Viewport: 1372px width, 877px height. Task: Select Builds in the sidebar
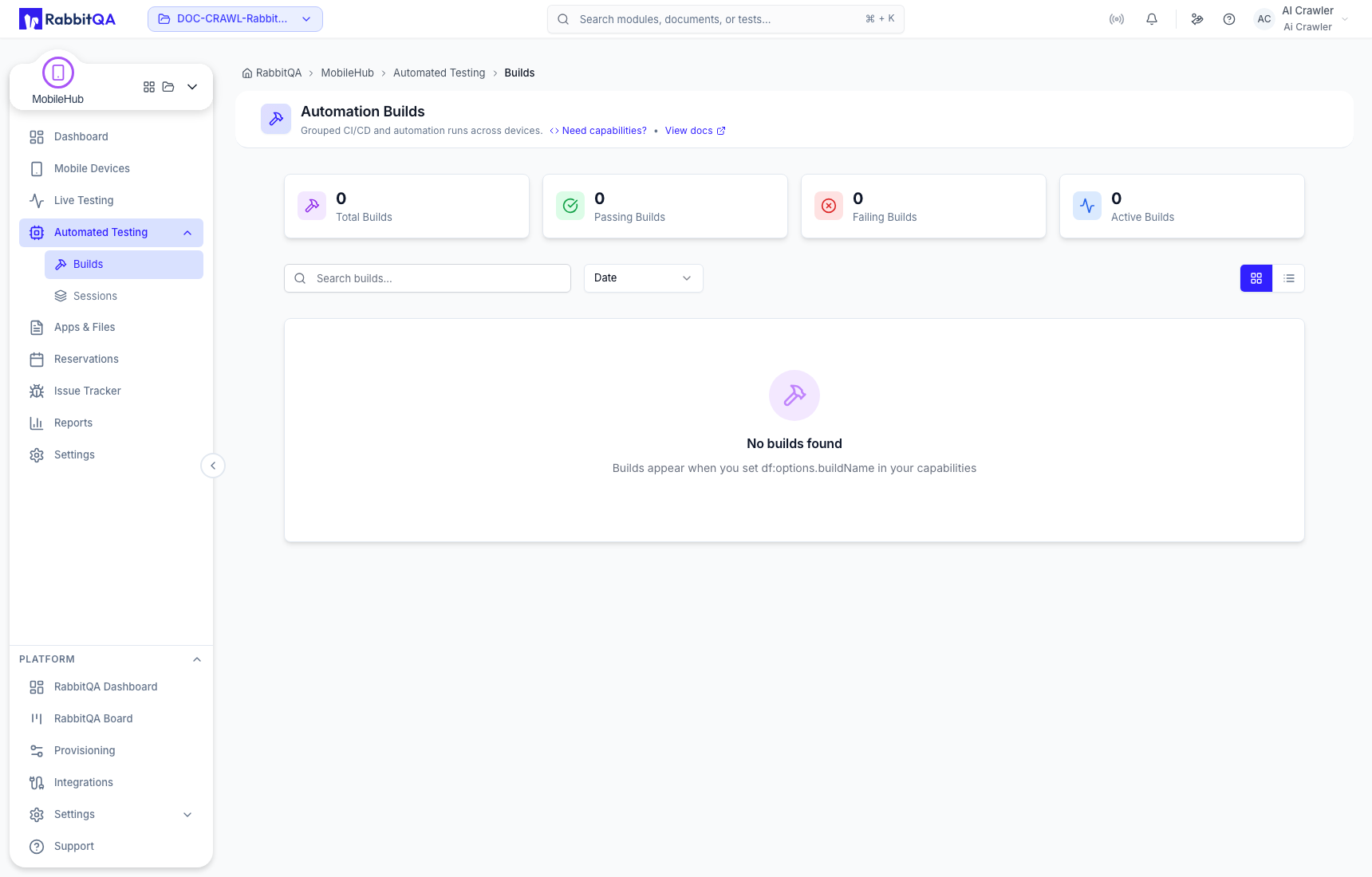(x=124, y=265)
